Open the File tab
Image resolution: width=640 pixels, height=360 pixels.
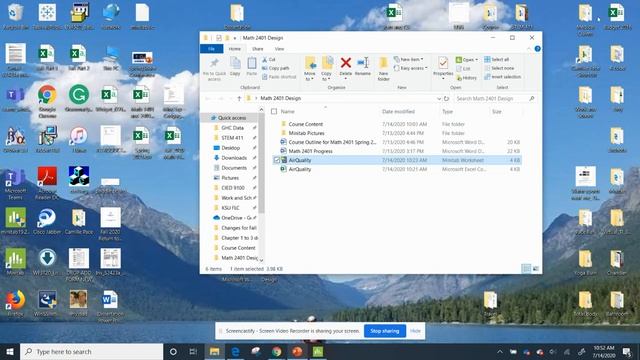211,49
